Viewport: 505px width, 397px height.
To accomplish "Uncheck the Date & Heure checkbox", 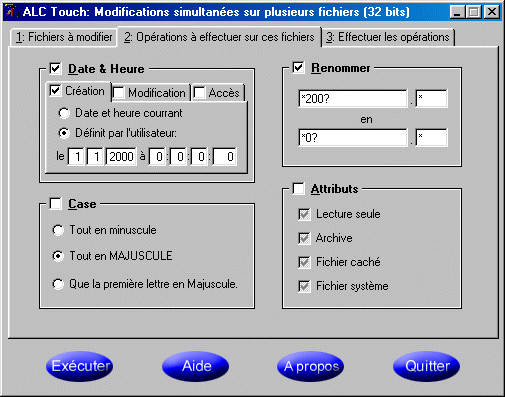I will (x=55, y=69).
